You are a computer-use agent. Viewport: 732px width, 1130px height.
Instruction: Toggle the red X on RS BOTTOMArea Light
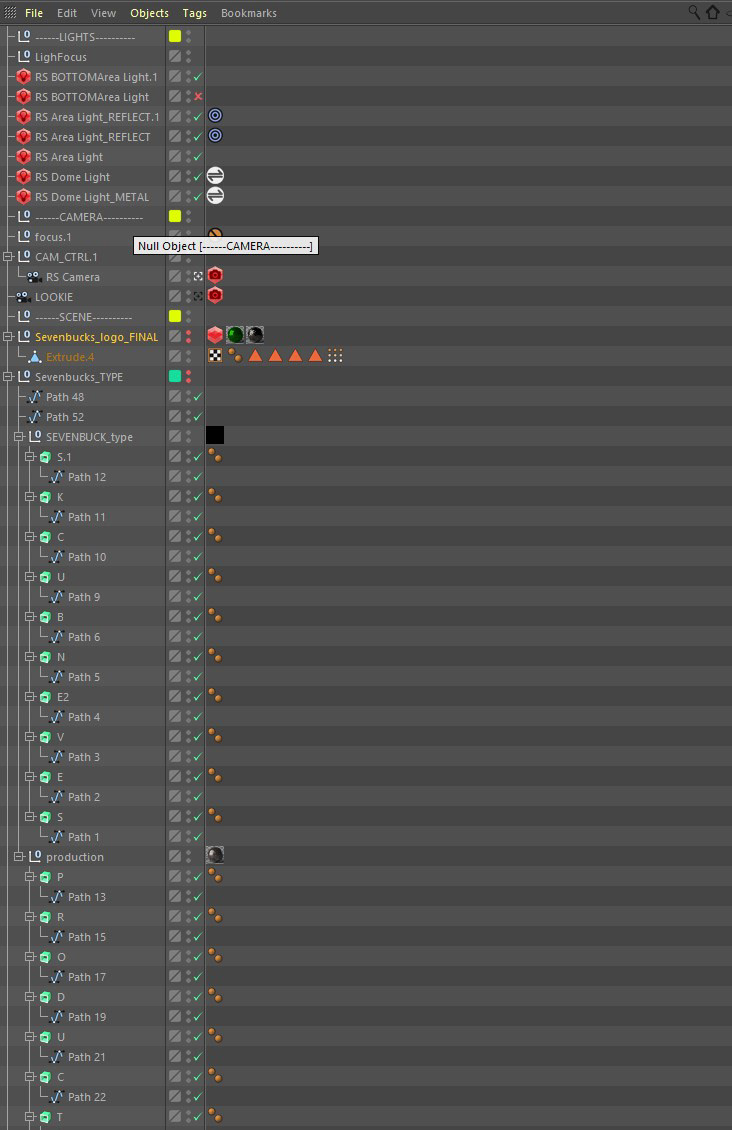click(x=198, y=96)
